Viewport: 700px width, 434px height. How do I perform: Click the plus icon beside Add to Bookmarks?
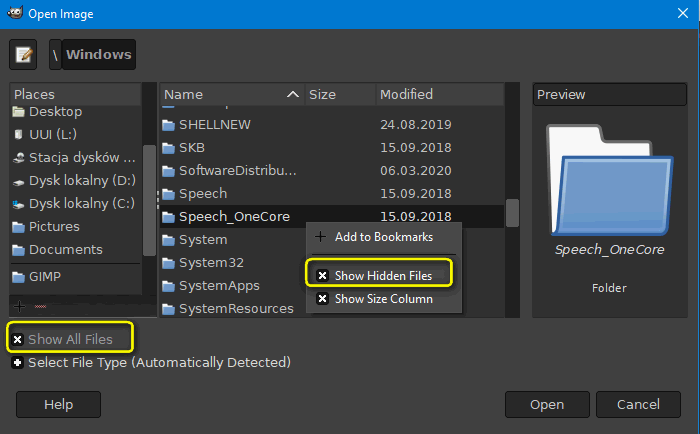(321, 237)
